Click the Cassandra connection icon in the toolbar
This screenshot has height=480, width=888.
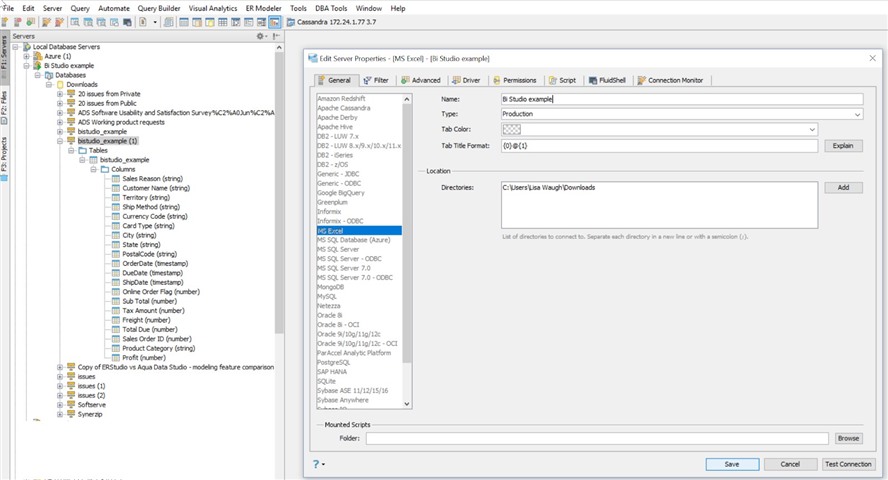point(291,22)
